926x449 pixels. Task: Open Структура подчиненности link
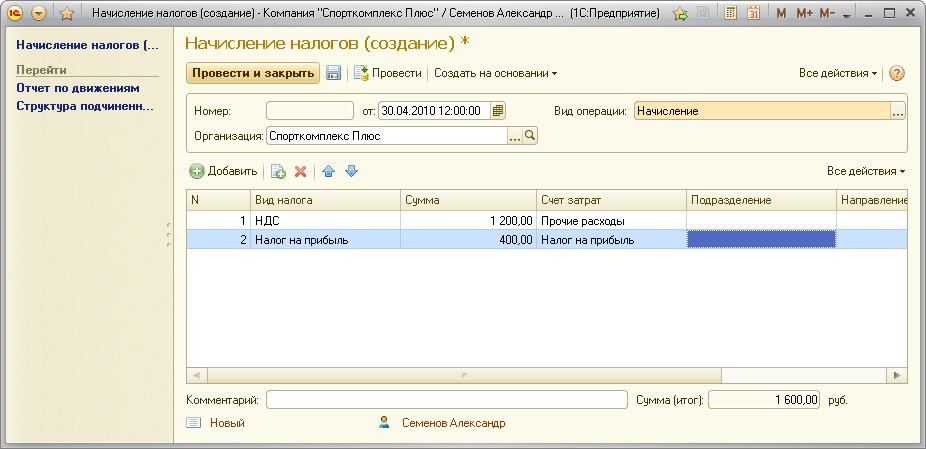tap(85, 107)
